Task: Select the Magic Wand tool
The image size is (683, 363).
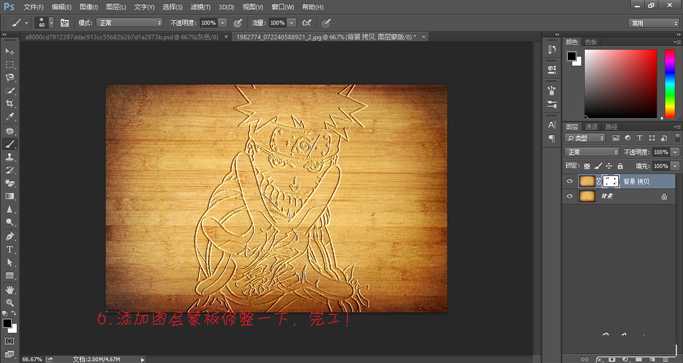Action: 9,91
